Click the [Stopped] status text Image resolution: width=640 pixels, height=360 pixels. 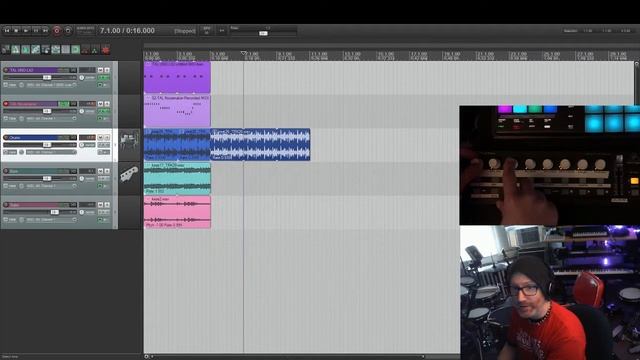(185, 31)
